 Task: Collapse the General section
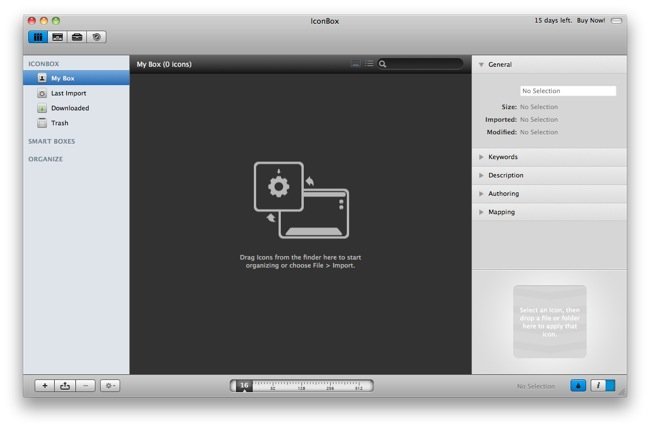tap(481, 65)
